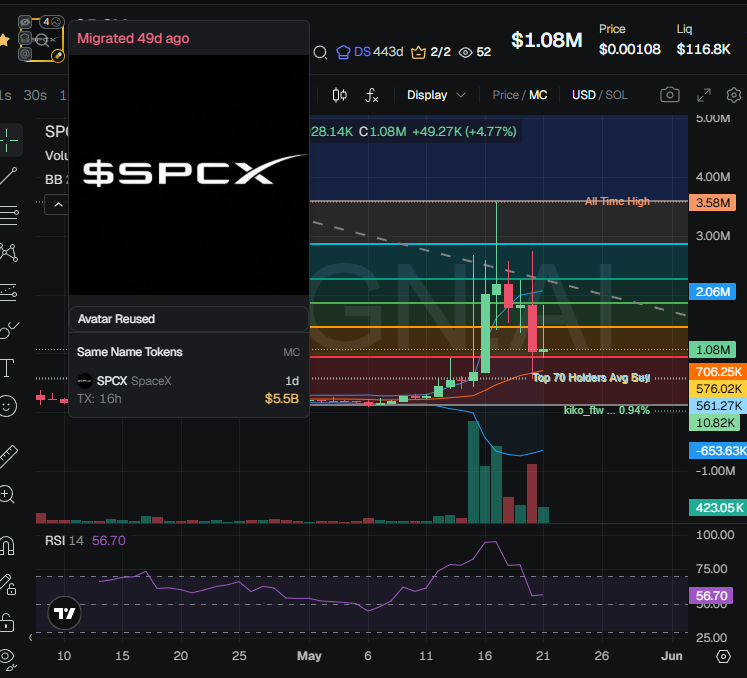
Task: Select the ruler measure tool
Action: click(9, 456)
